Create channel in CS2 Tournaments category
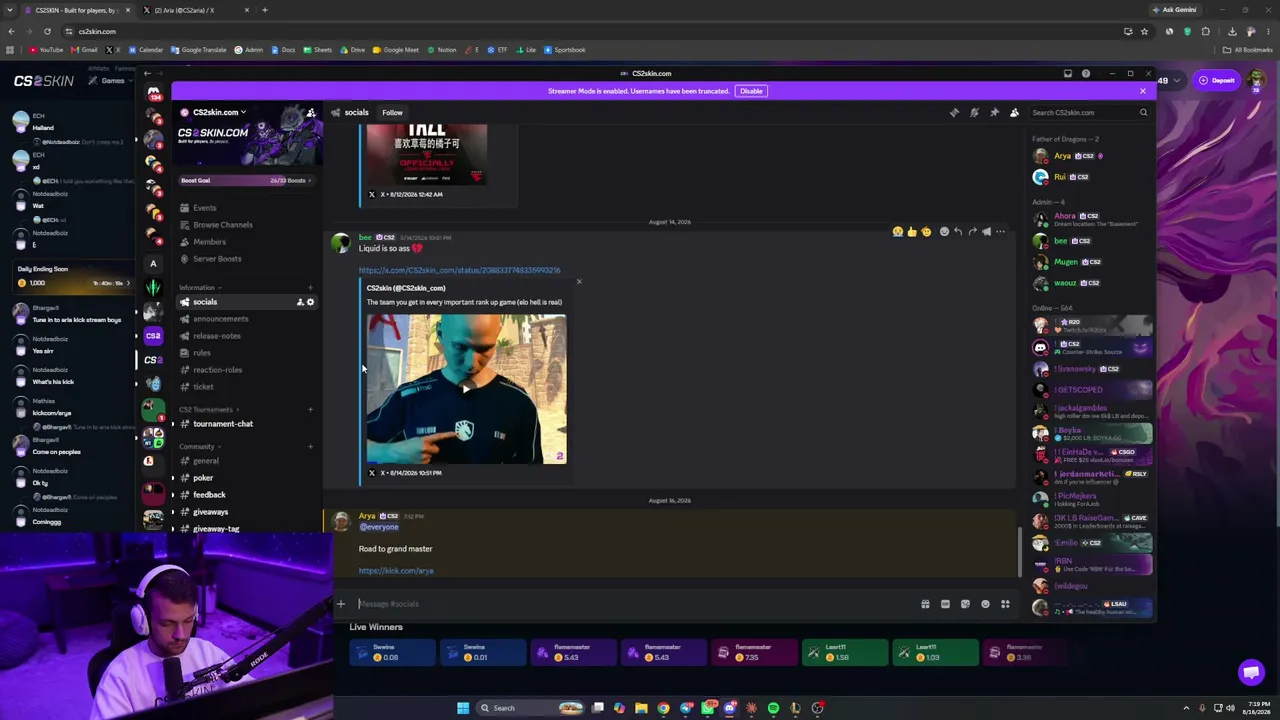Viewport: 1280px width, 720px height. pyautogui.click(x=310, y=410)
